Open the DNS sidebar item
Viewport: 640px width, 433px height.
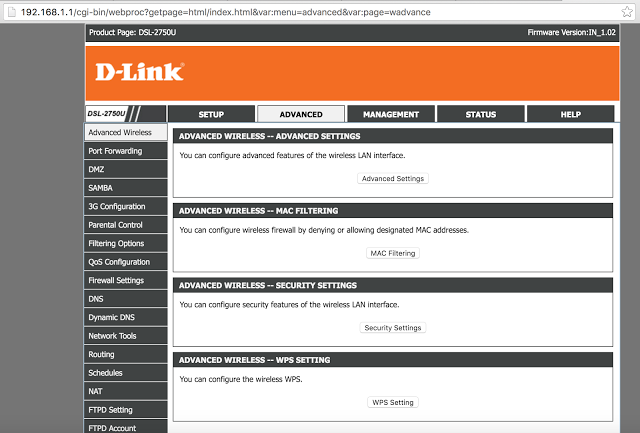pyautogui.click(x=126, y=299)
